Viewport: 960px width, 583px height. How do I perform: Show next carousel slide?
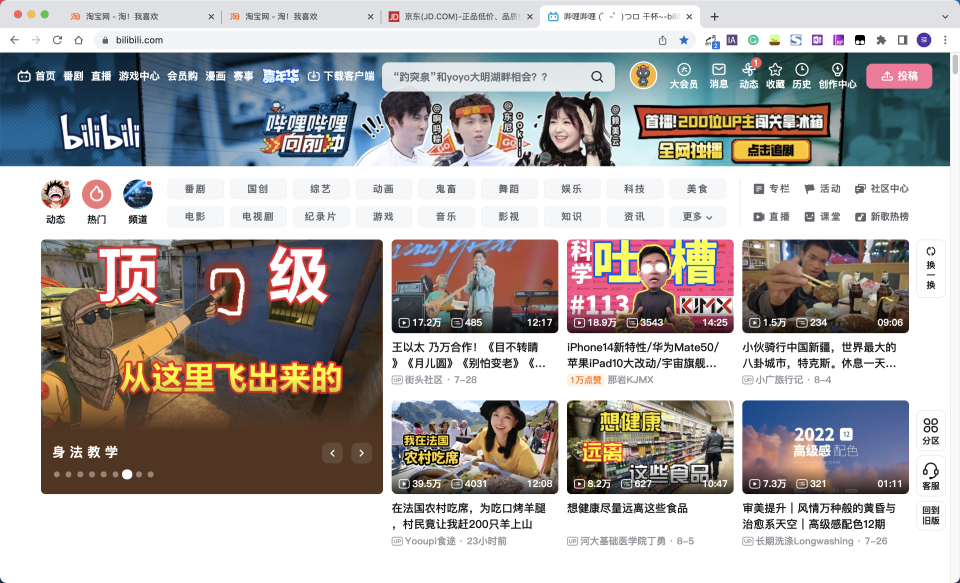[x=361, y=453]
